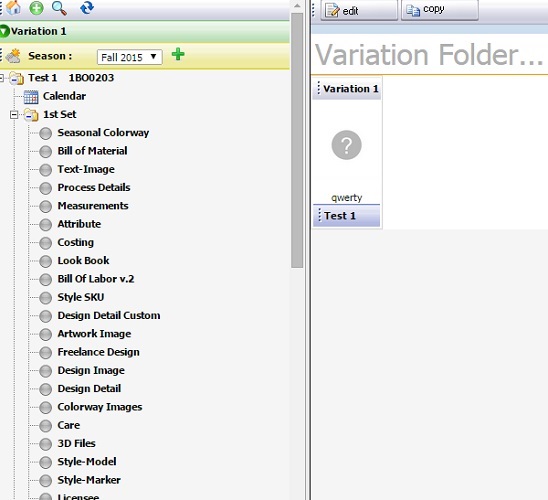Select the Bill of Material status circle
The width and height of the screenshot is (548, 500).
coord(45,151)
